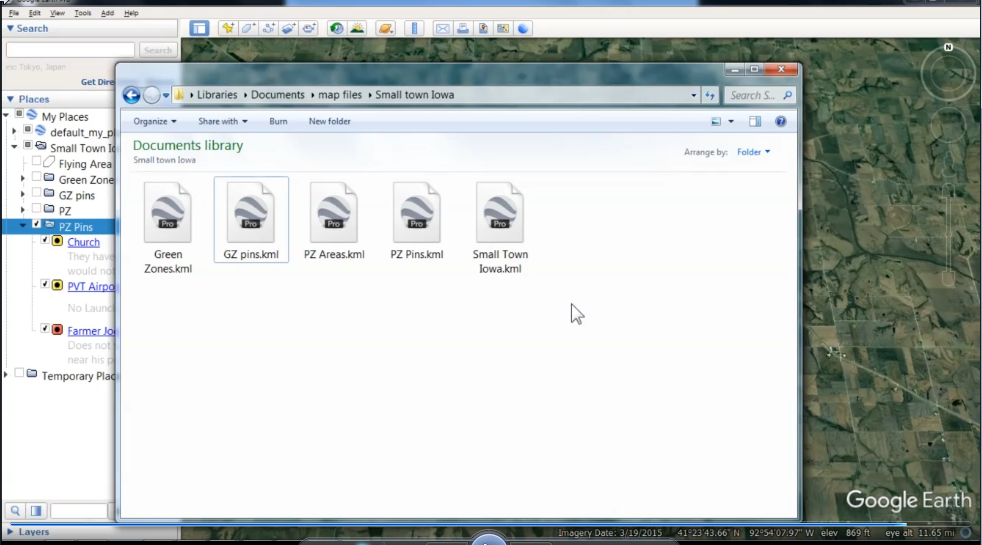The image size is (982, 545).
Task: Expand the Green Zones folder arrow
Action: point(23,179)
